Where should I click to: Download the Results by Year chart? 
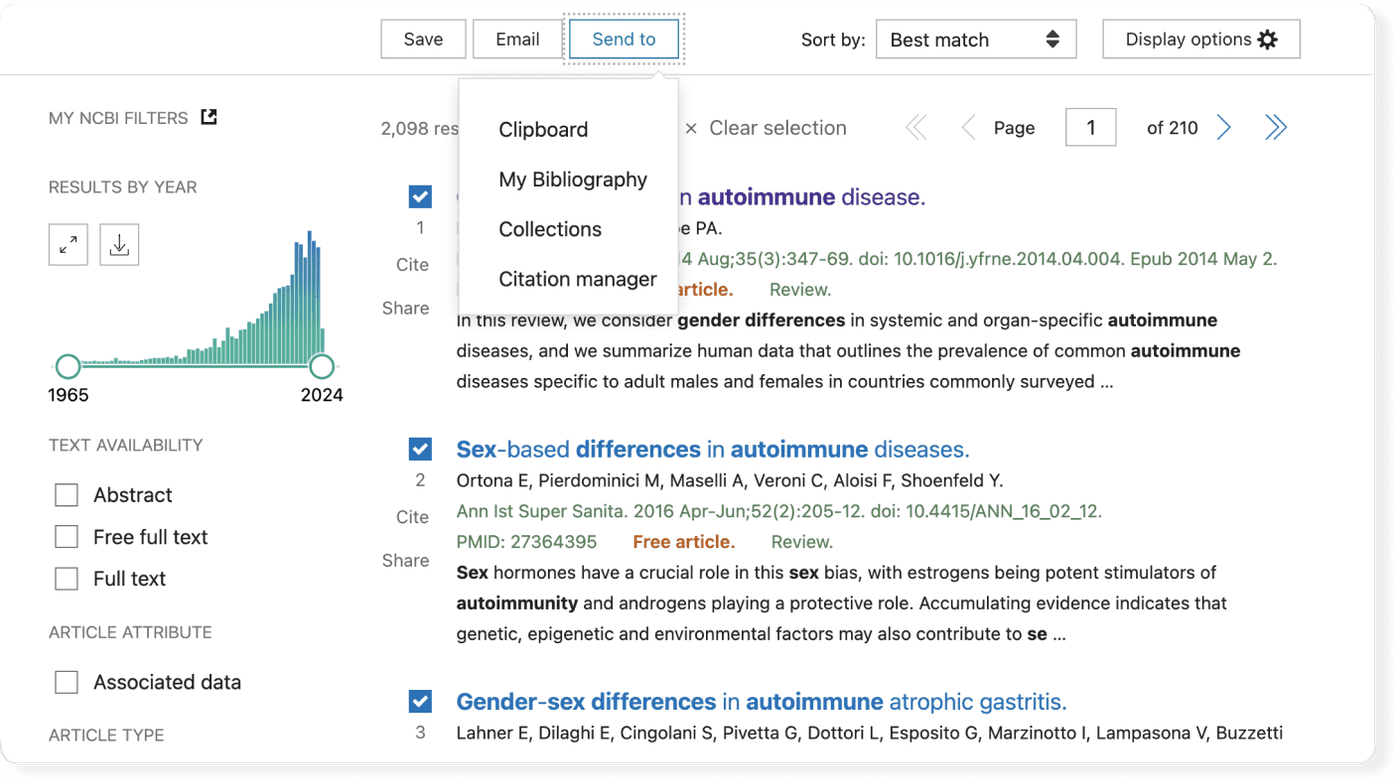click(119, 243)
